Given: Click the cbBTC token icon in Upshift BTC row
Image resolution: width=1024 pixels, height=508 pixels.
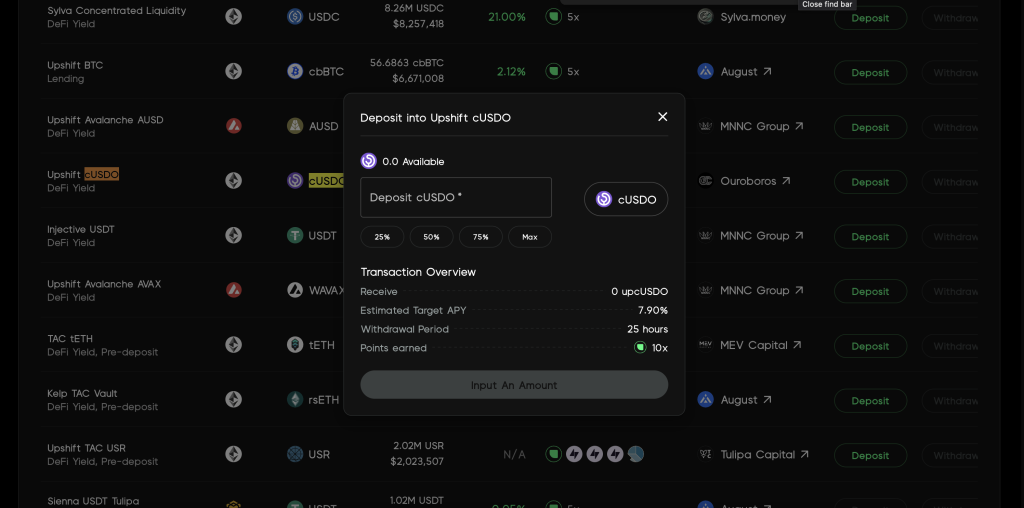Looking at the screenshot, I should point(295,72).
